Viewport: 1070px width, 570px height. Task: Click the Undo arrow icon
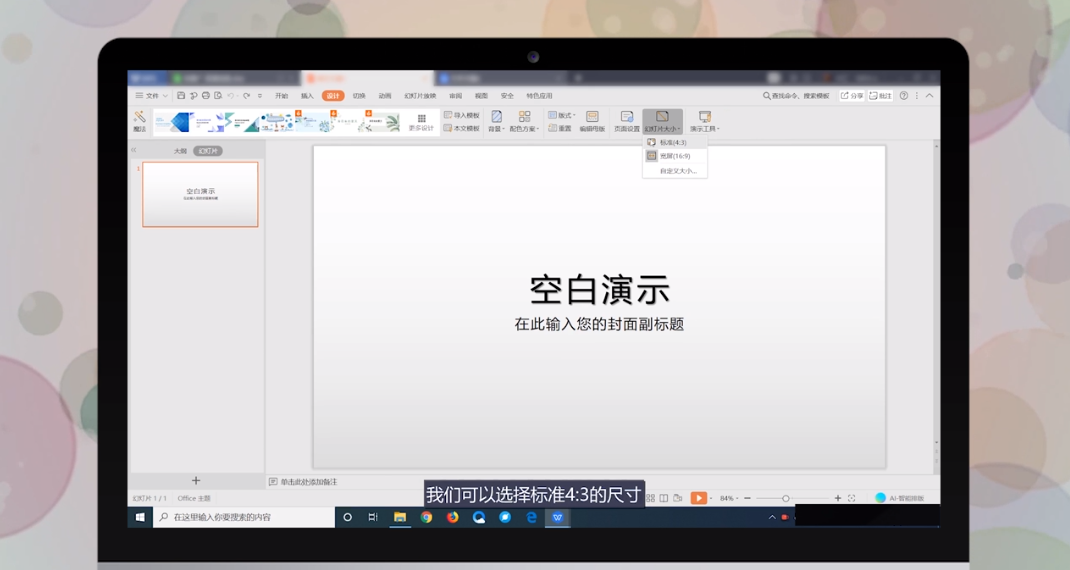(x=231, y=96)
